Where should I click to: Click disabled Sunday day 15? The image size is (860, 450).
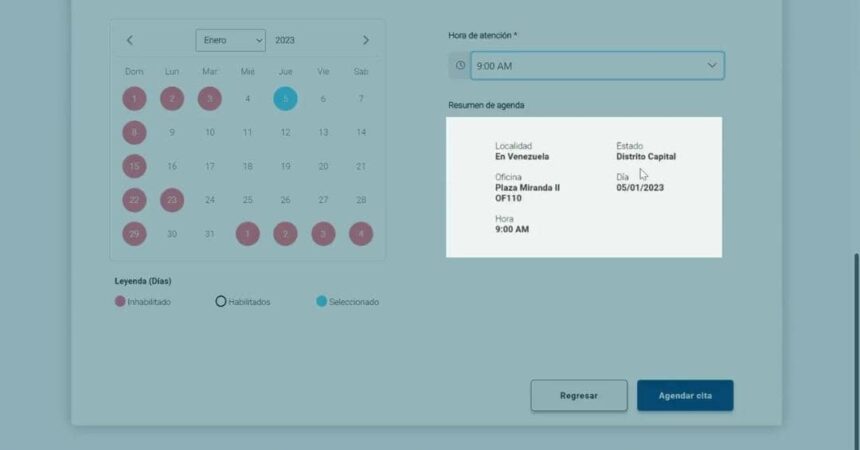click(x=134, y=166)
